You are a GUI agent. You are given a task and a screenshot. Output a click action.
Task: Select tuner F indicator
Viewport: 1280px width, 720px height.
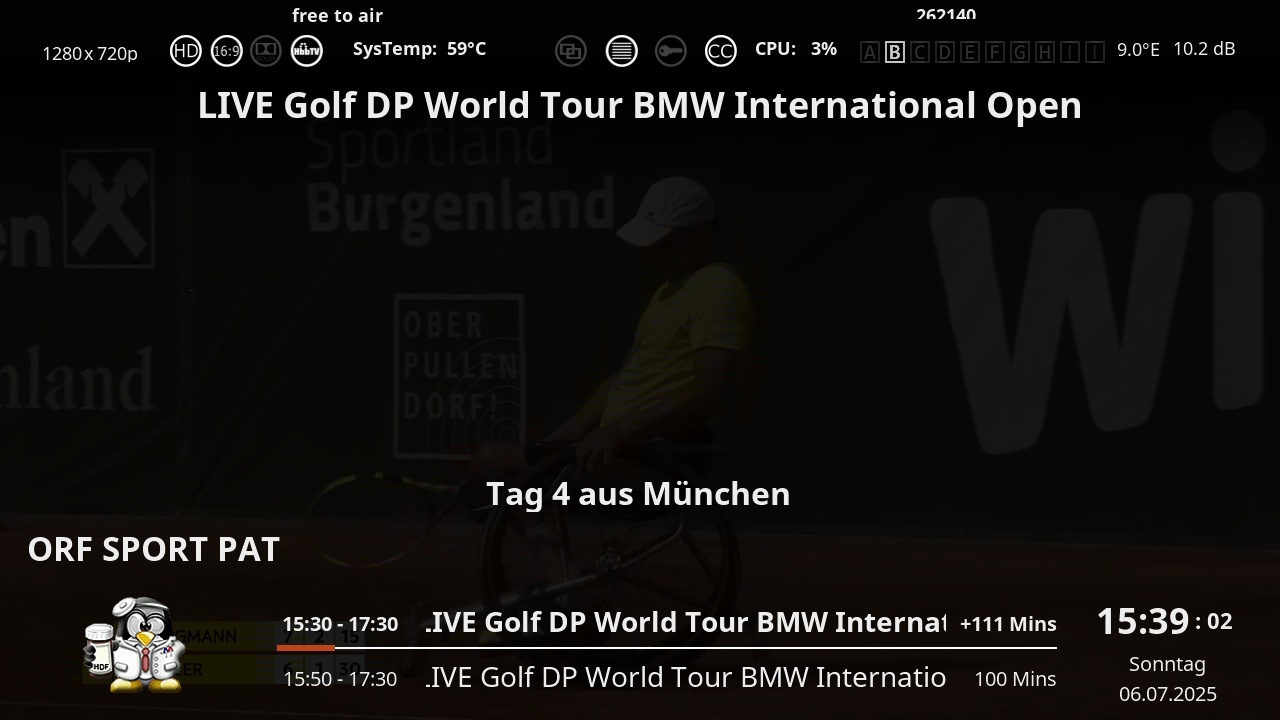point(995,52)
